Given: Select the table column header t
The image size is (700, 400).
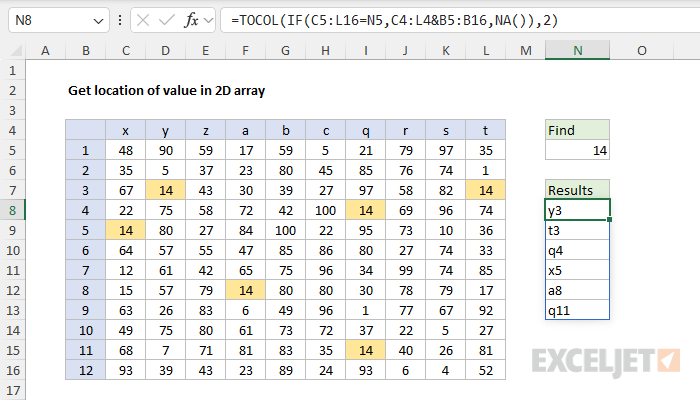Looking at the screenshot, I should [485, 130].
